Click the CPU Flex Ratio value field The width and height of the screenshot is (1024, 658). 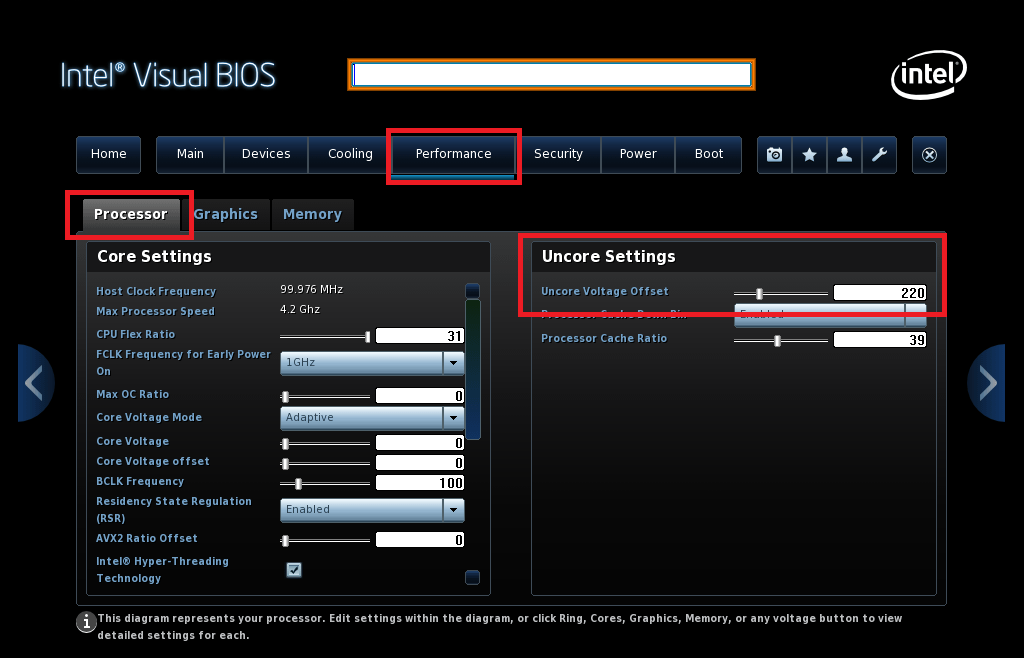point(420,336)
